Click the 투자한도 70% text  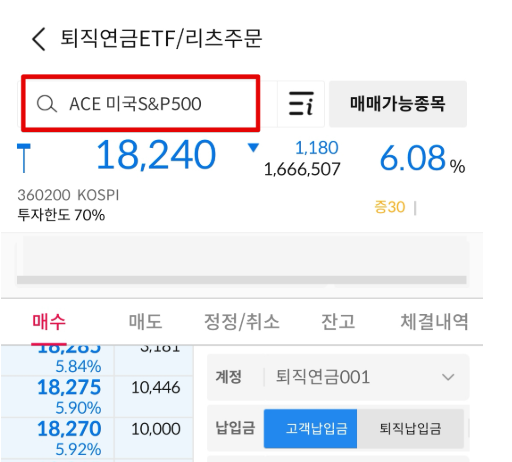61,215
